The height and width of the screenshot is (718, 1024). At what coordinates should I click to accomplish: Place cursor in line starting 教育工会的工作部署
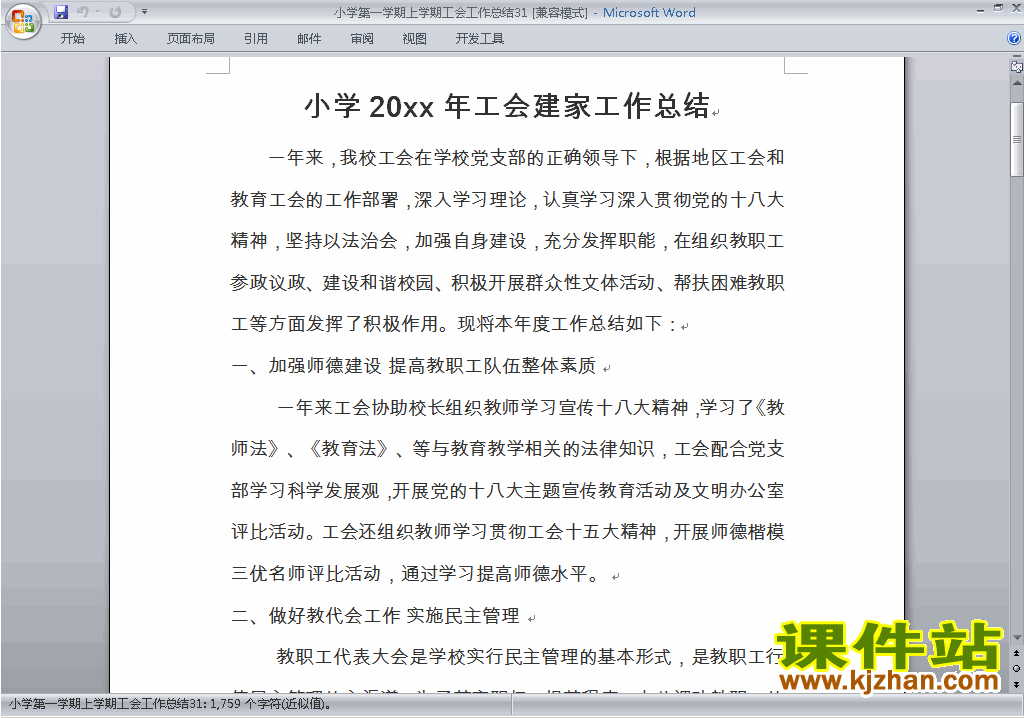[x=507, y=200]
